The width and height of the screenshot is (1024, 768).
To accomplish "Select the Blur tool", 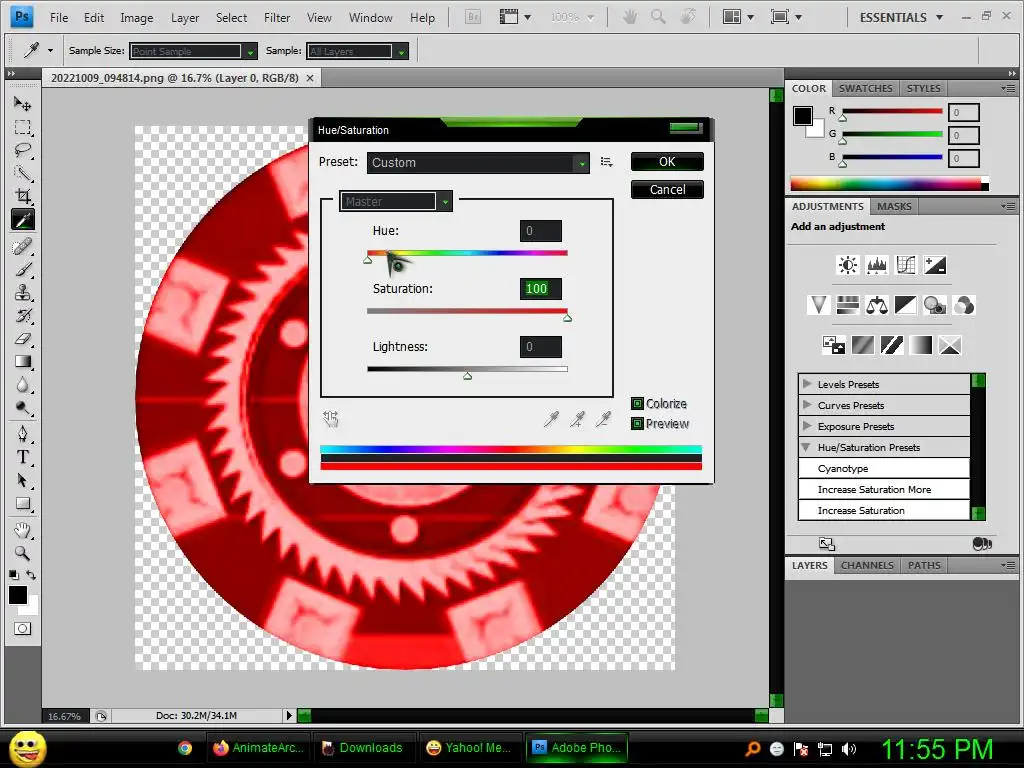I will coord(23,385).
